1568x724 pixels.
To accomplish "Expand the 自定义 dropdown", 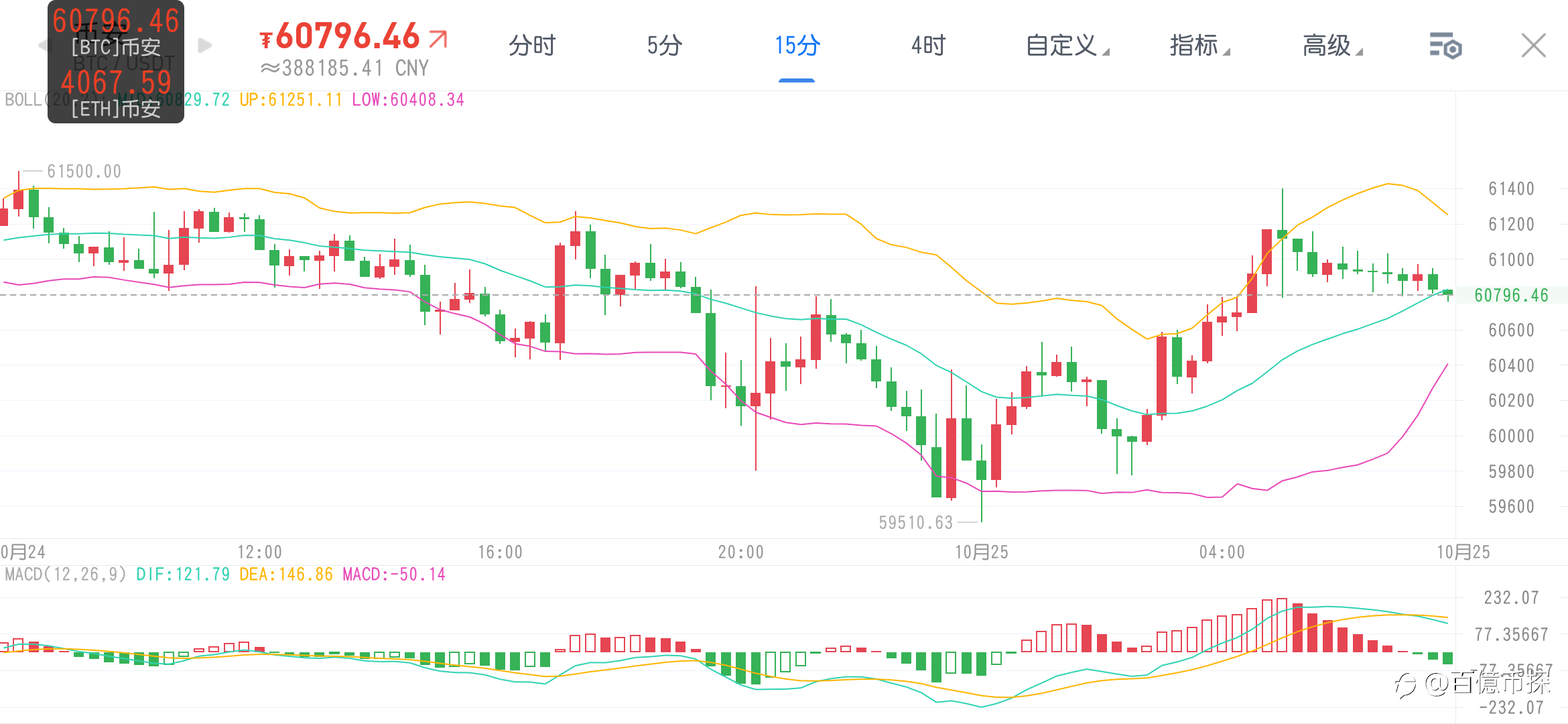I will coord(1067,46).
